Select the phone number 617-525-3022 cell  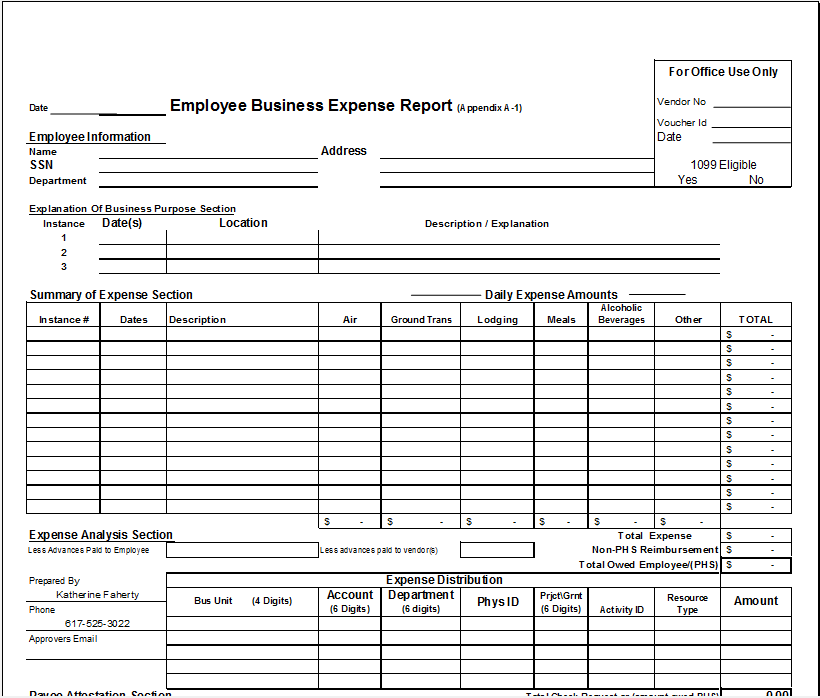click(96, 624)
